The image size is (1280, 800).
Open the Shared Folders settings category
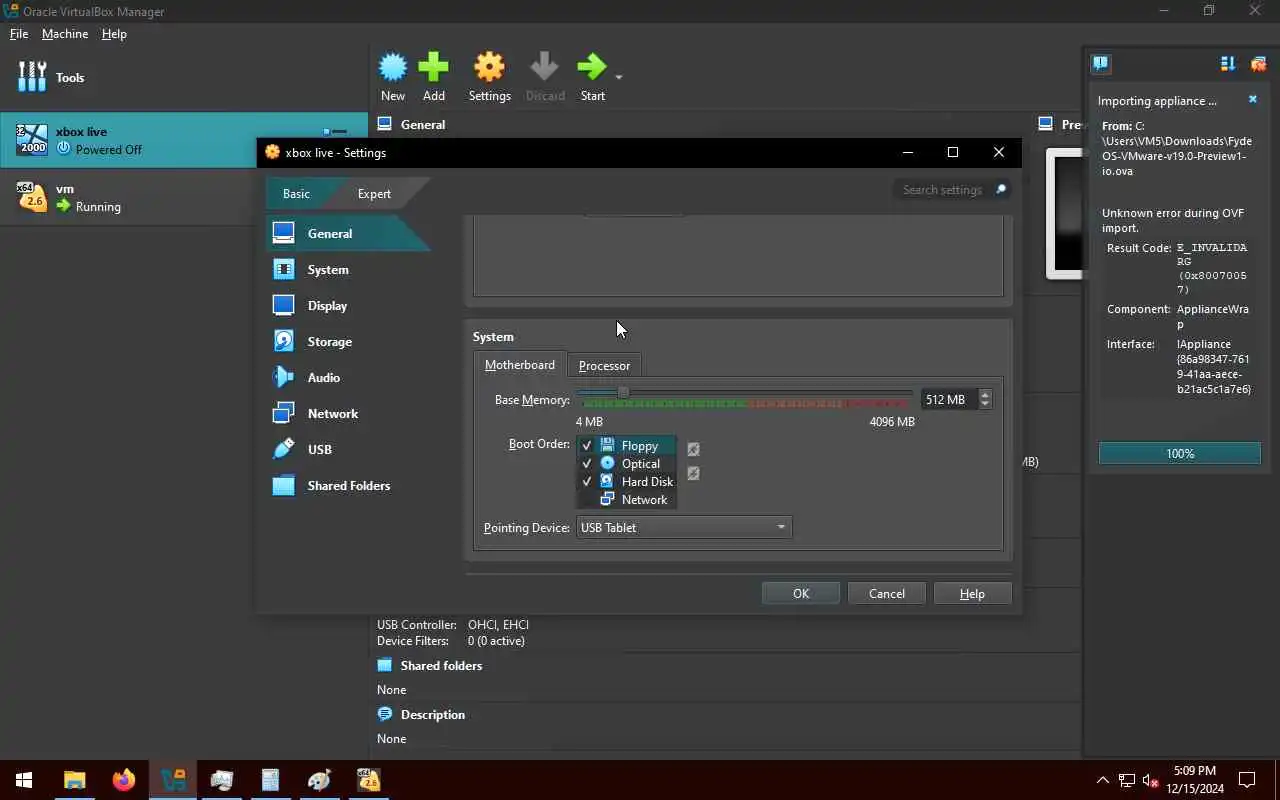point(347,485)
